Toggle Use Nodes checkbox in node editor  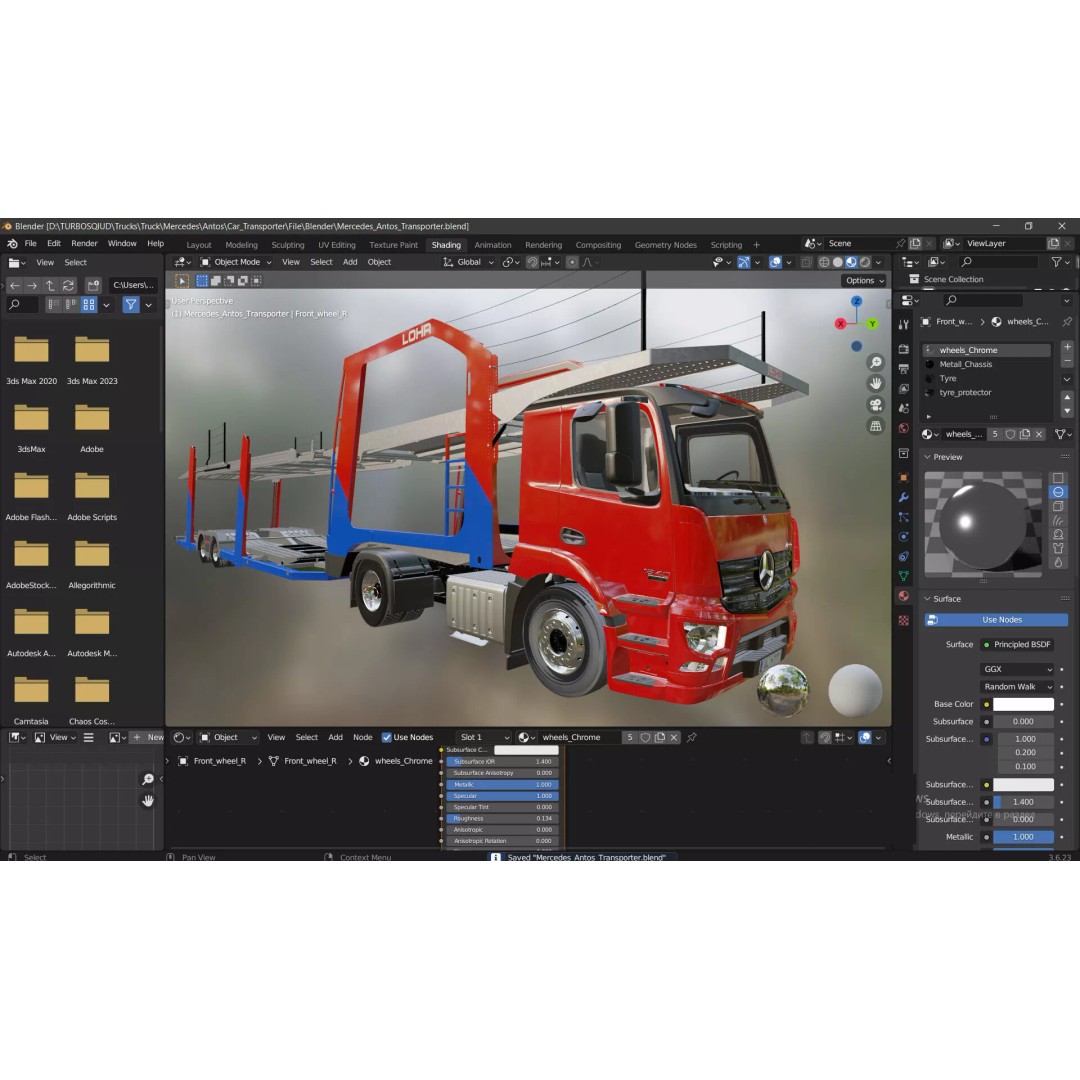coord(387,738)
